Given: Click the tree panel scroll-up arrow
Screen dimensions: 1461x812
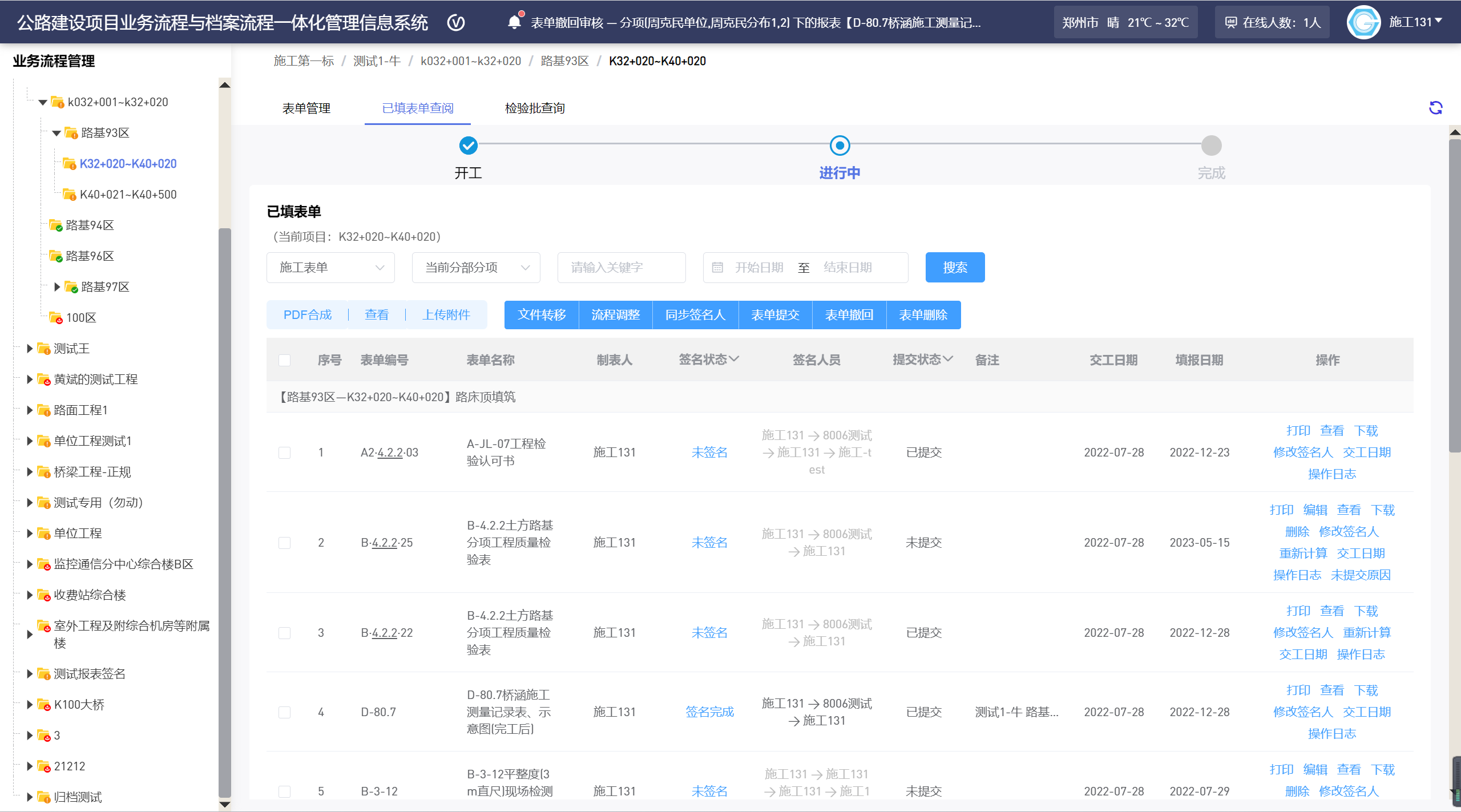Looking at the screenshot, I should (x=225, y=86).
